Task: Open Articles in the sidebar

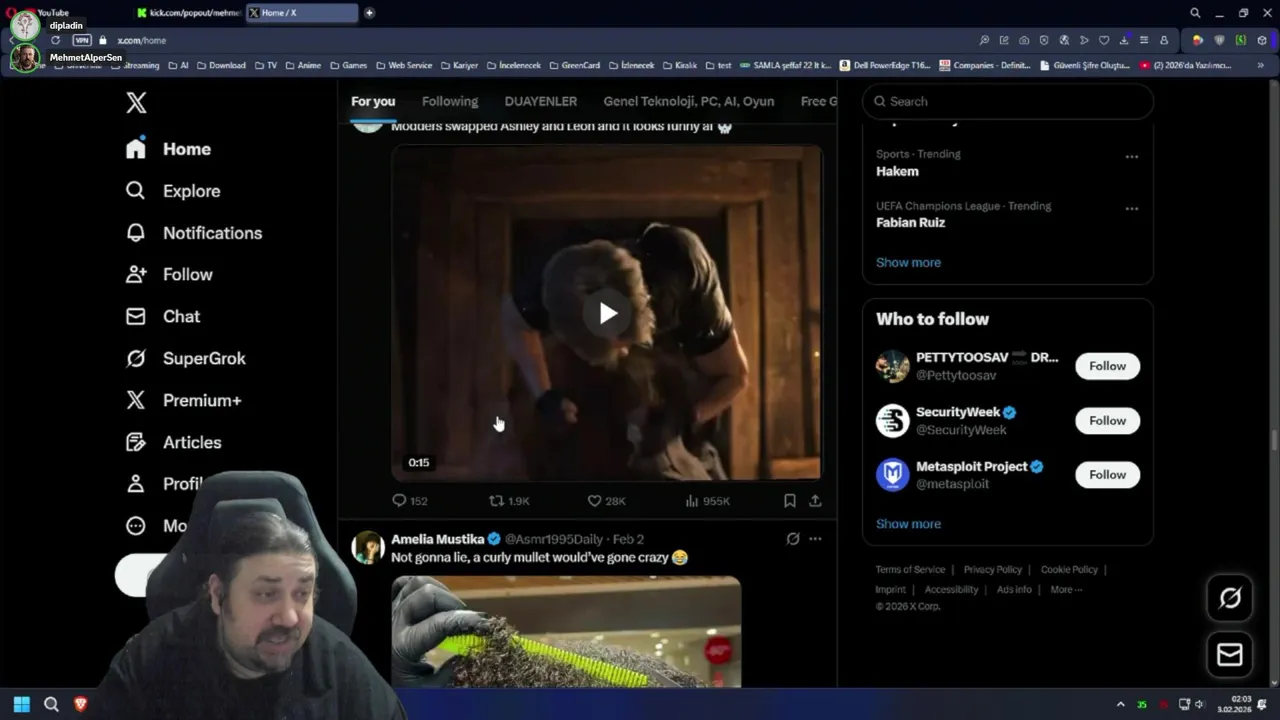Action: (173, 442)
